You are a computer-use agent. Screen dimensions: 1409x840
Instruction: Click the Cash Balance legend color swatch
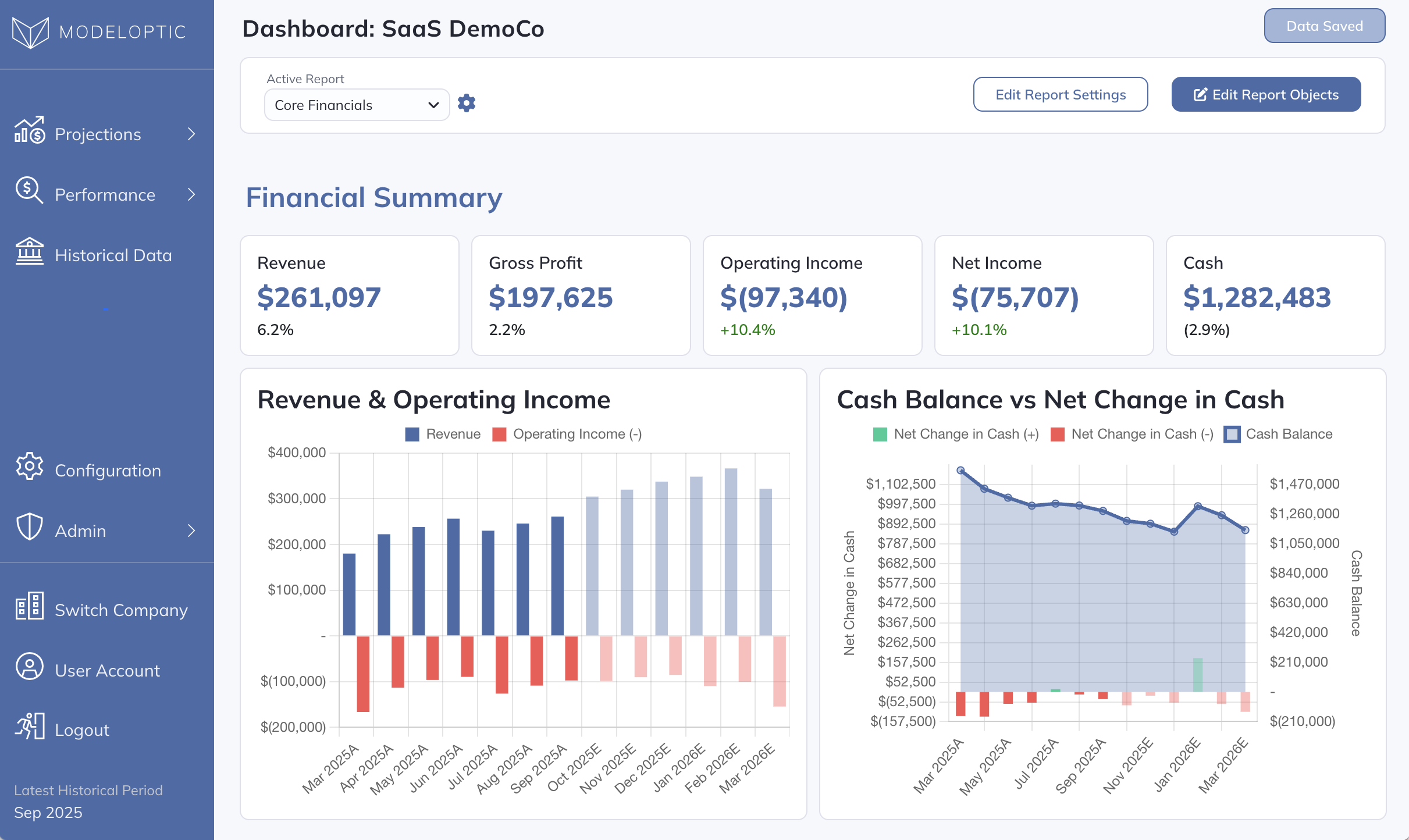(x=1232, y=435)
